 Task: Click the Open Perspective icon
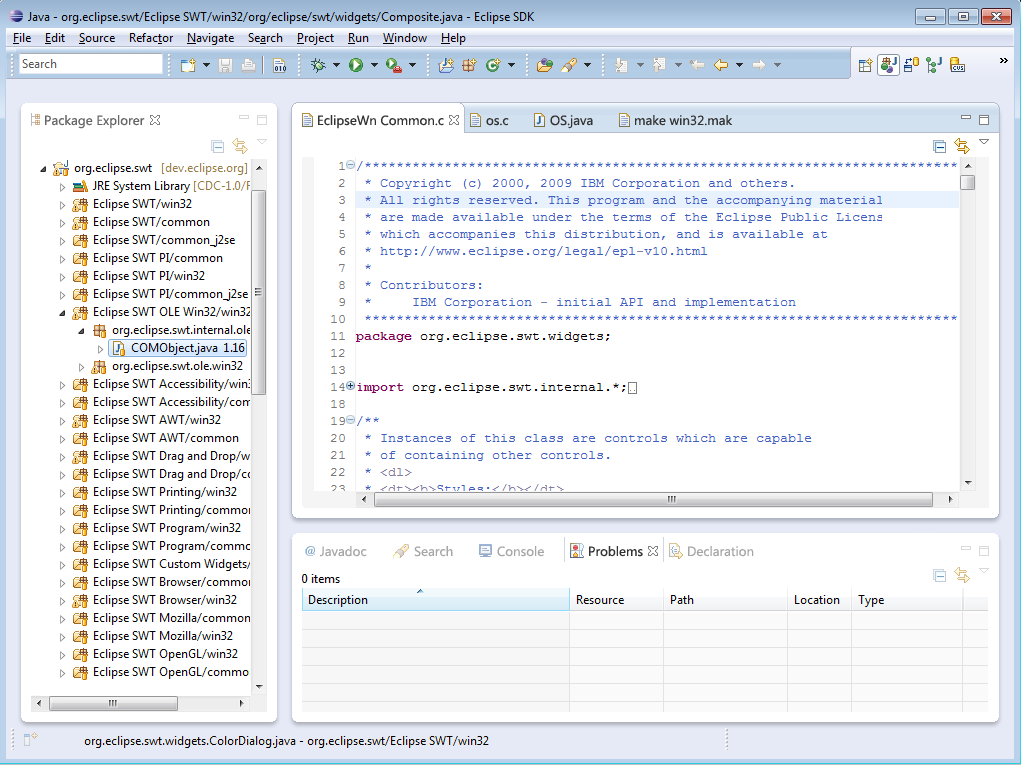pyautogui.click(x=865, y=65)
